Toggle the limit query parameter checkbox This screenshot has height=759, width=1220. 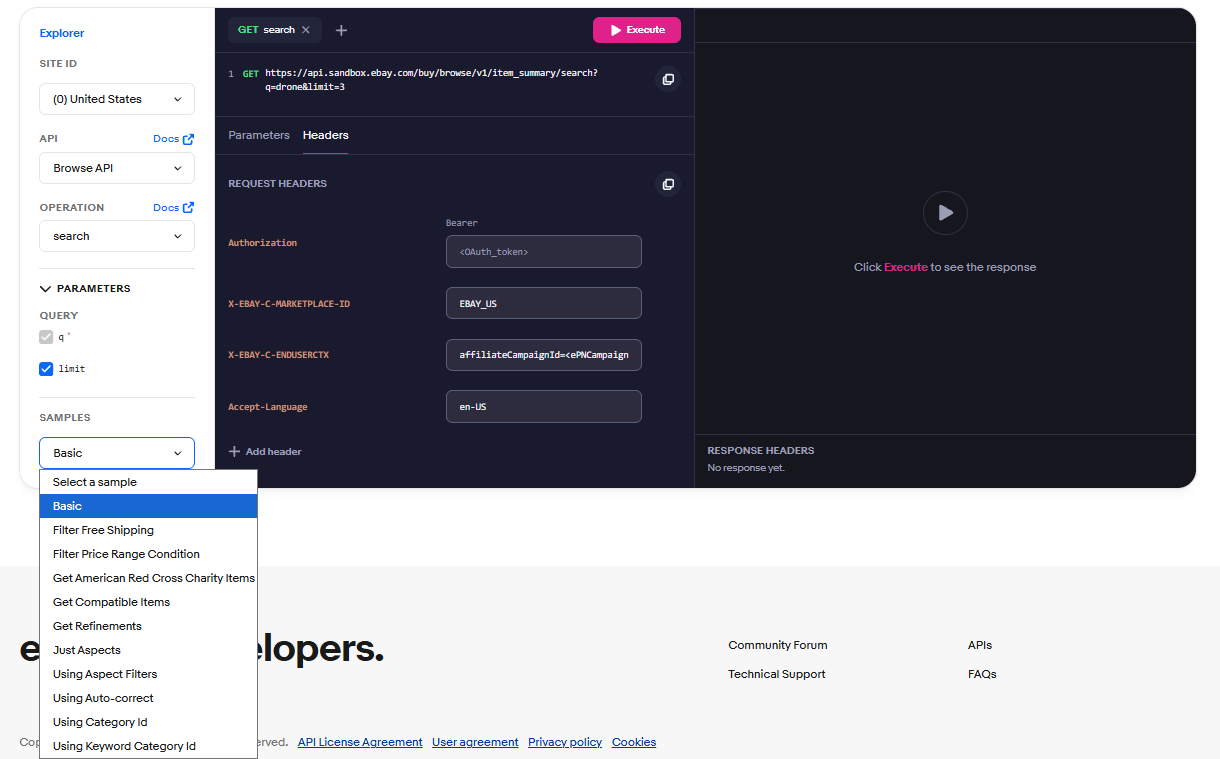[x=46, y=369]
